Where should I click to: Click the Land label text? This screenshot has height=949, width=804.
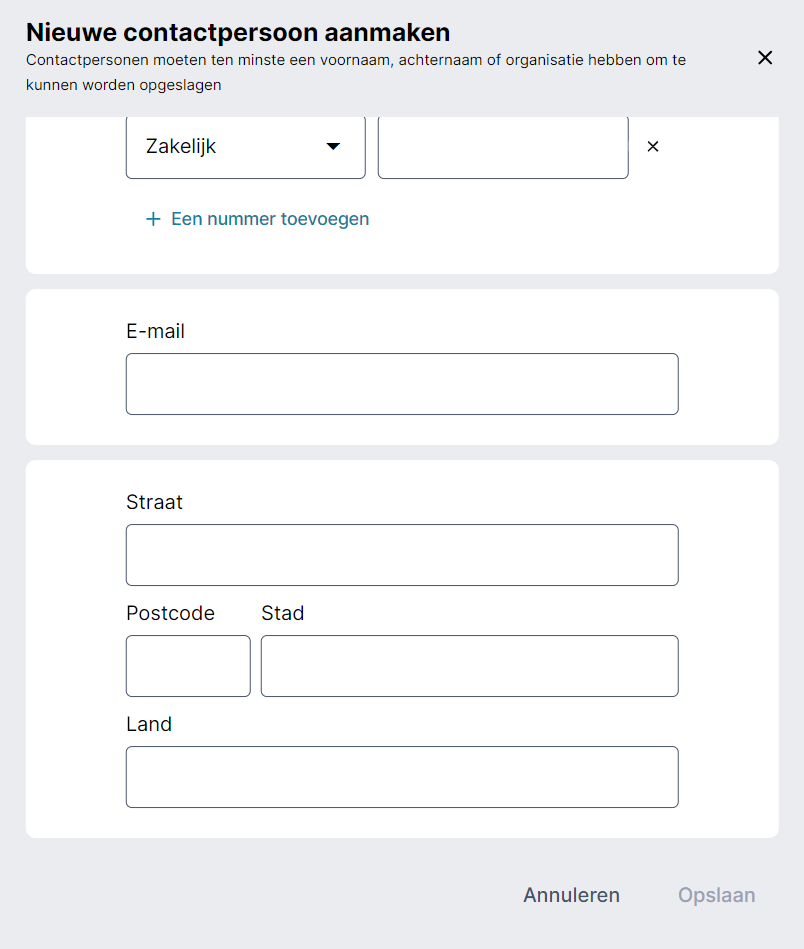(149, 724)
